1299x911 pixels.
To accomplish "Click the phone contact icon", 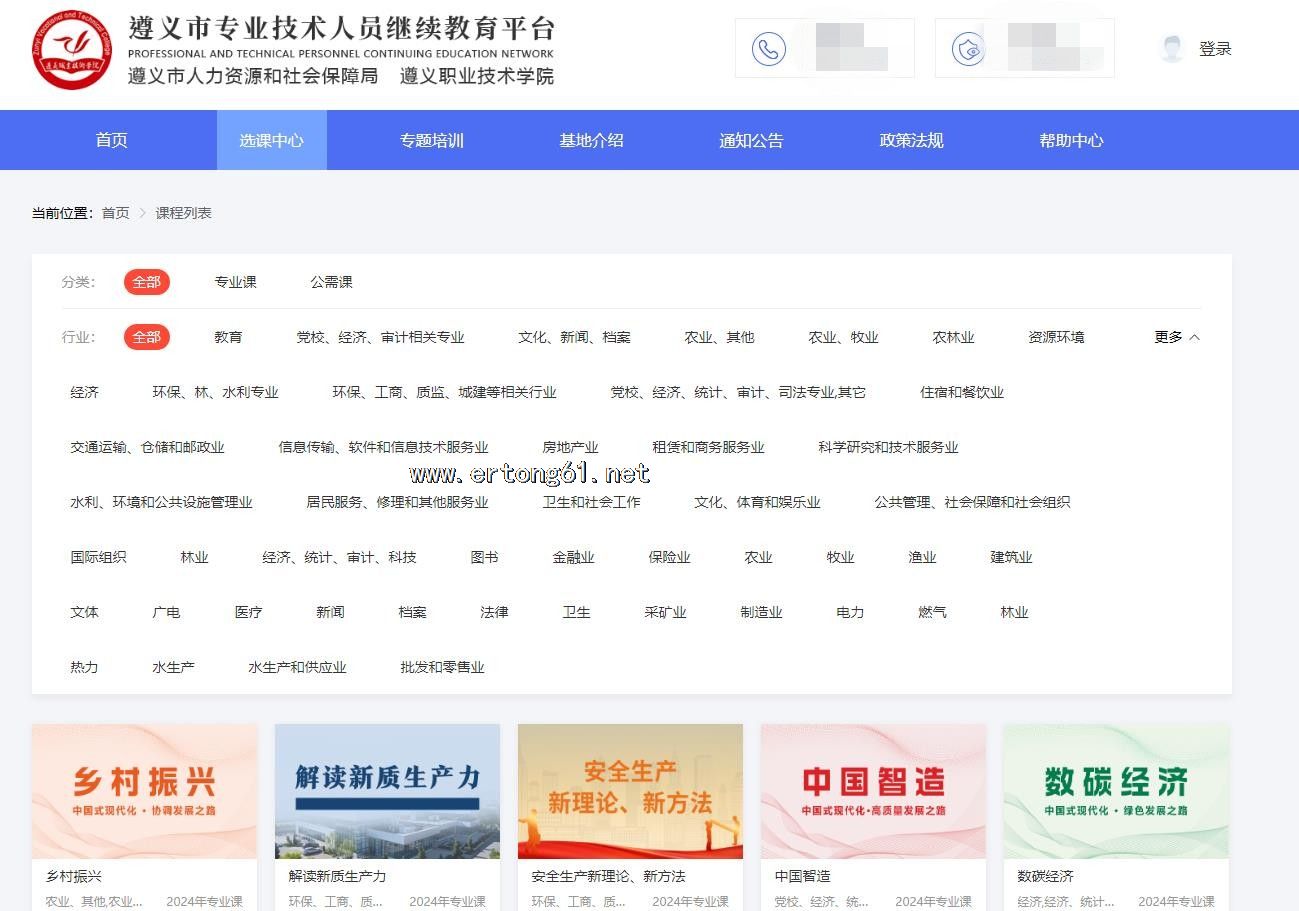I will (x=768, y=49).
